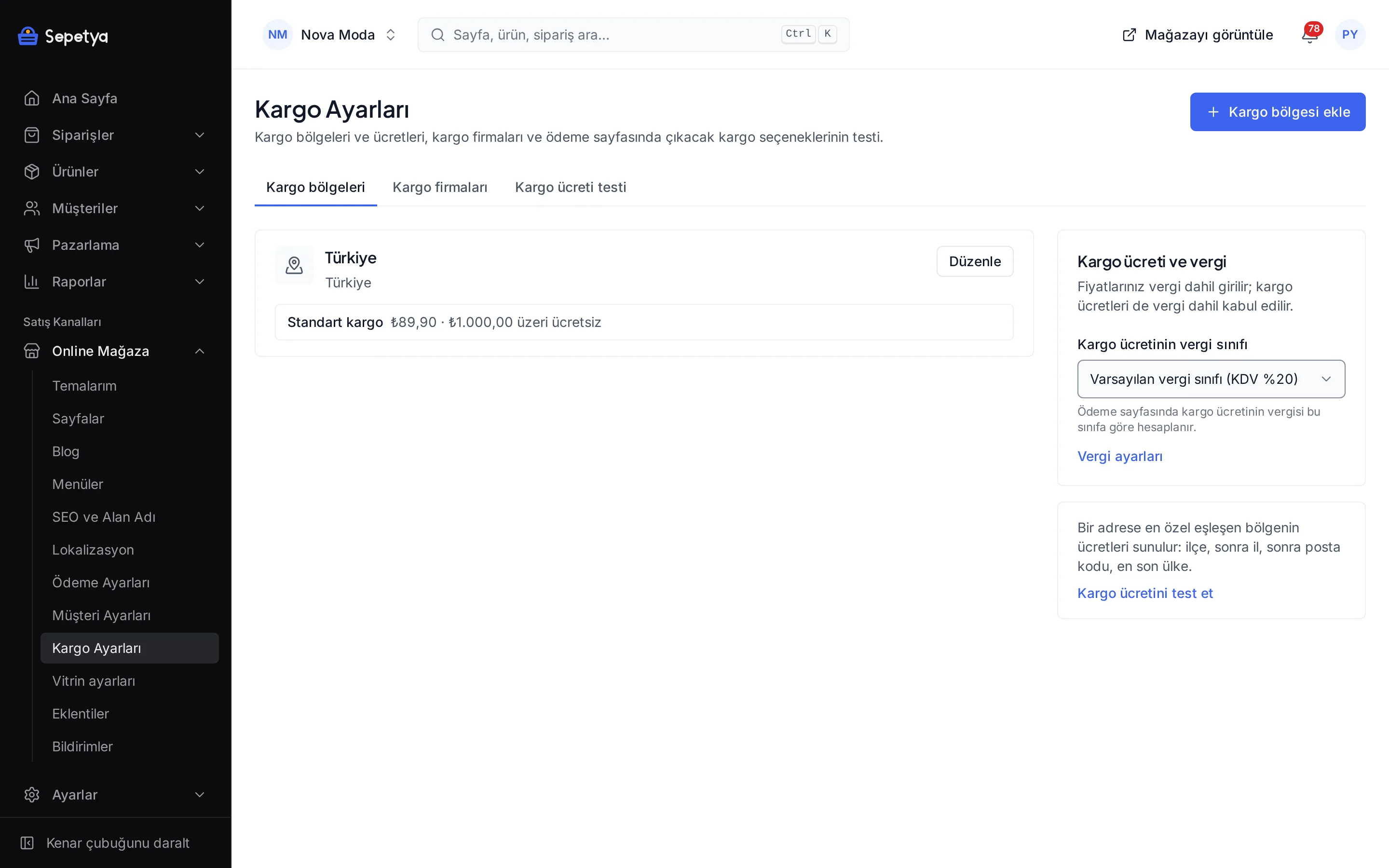Click the Türkiye map pin zone icon

[x=295, y=265]
